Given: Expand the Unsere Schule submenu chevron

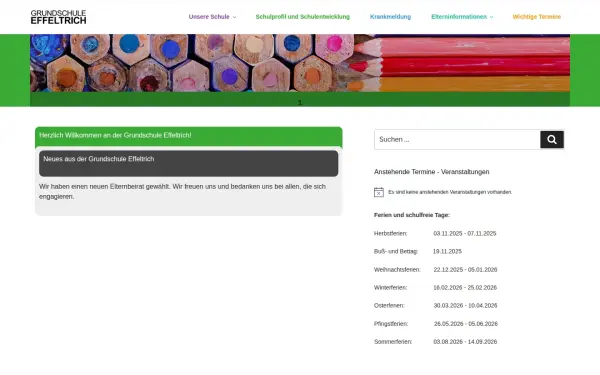Looking at the screenshot, I should pos(235,17).
